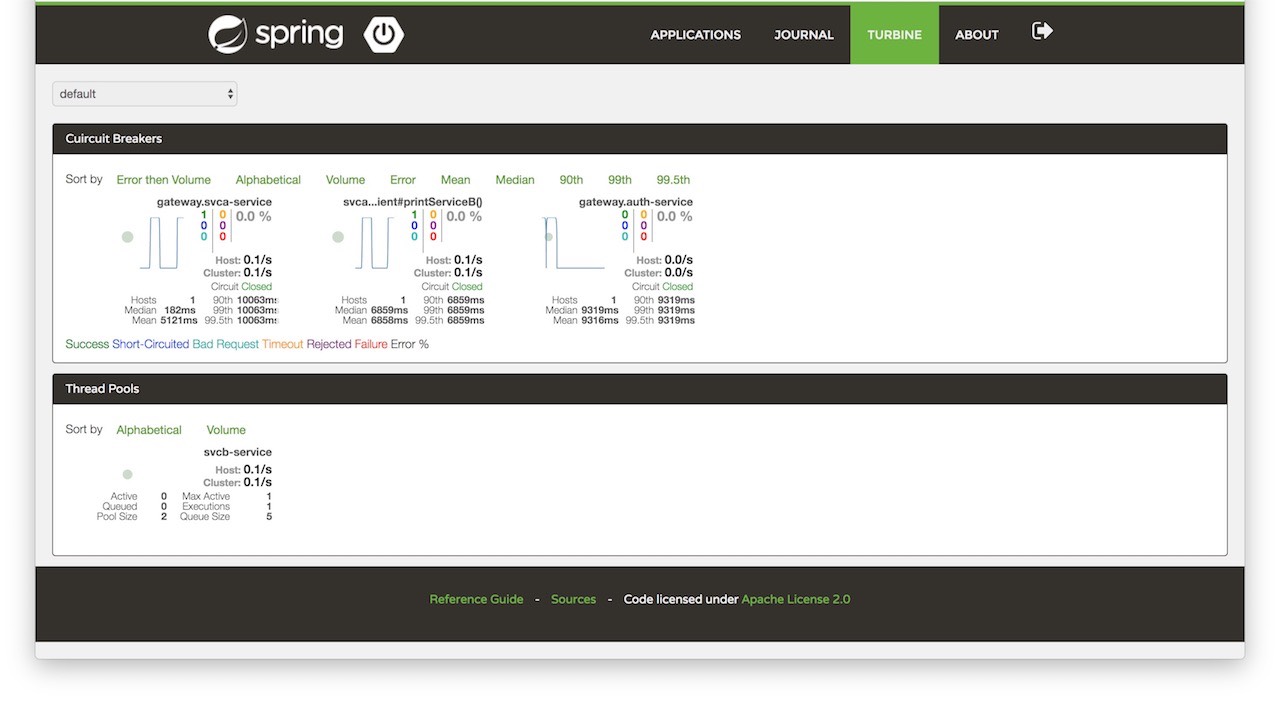1280x701 pixels.
Task: Click gateway.auth-service 0.0 % error rate
Action: coord(674,217)
